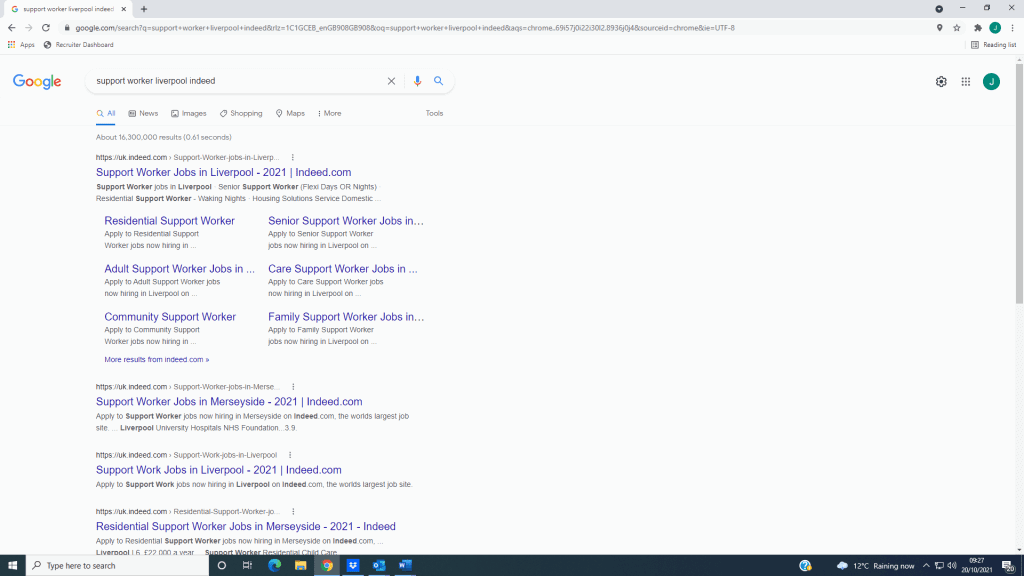
Task: Expand the More search filters menu
Action: 329,113
